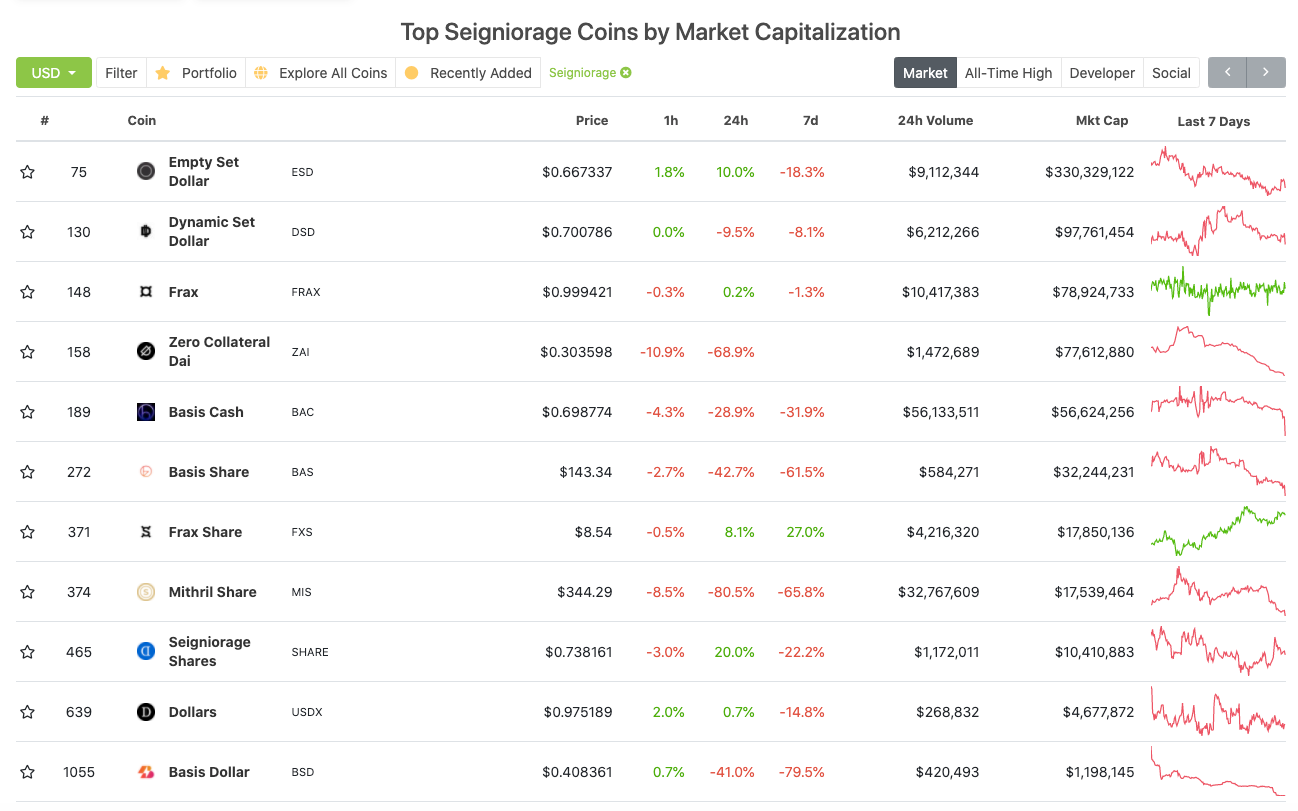Screen dimensions: 1298x811
Task: Sort by the 24h change column header
Action: point(736,120)
